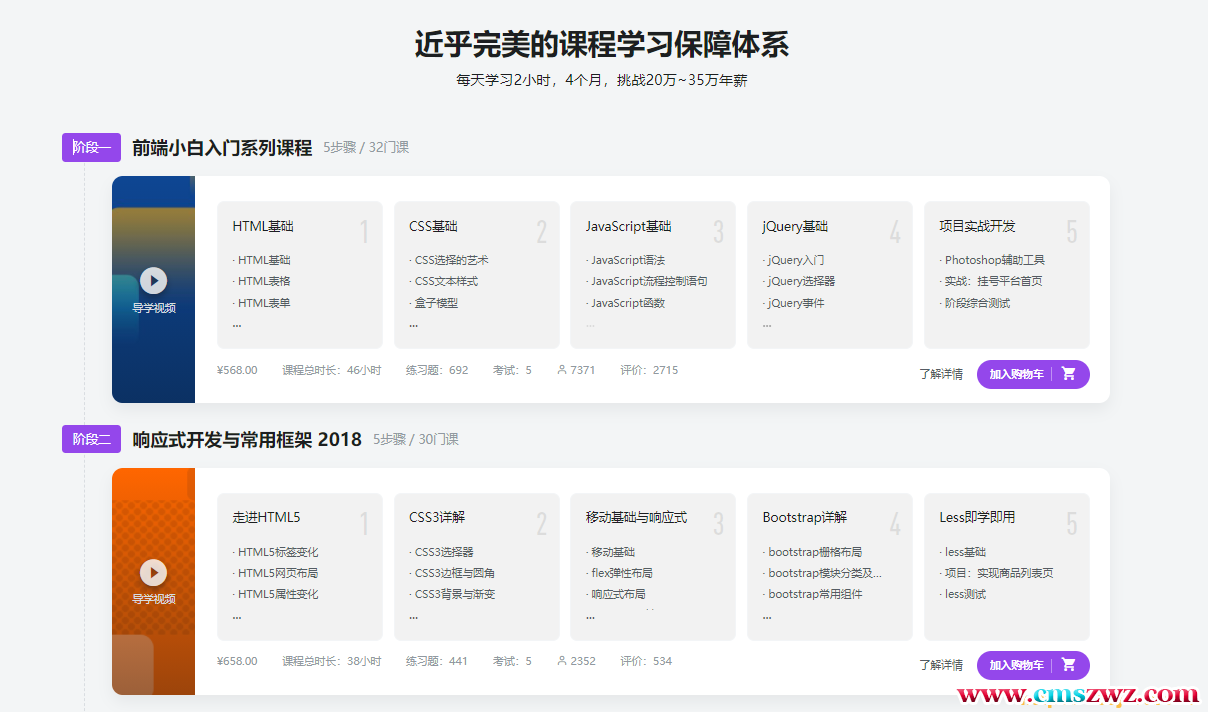Click user count icon beside 7371

pos(562,370)
